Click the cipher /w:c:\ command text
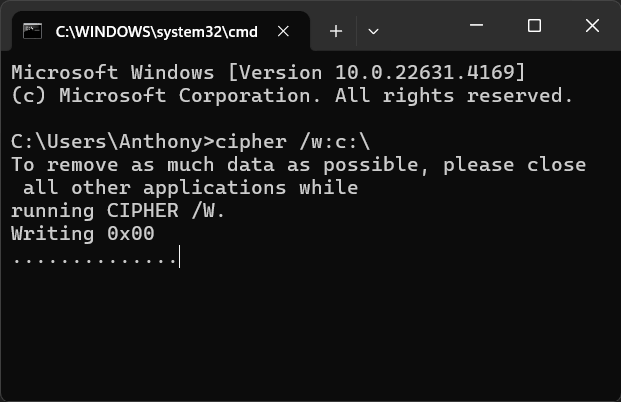Viewport: 621px width, 402px height. tap(293, 142)
